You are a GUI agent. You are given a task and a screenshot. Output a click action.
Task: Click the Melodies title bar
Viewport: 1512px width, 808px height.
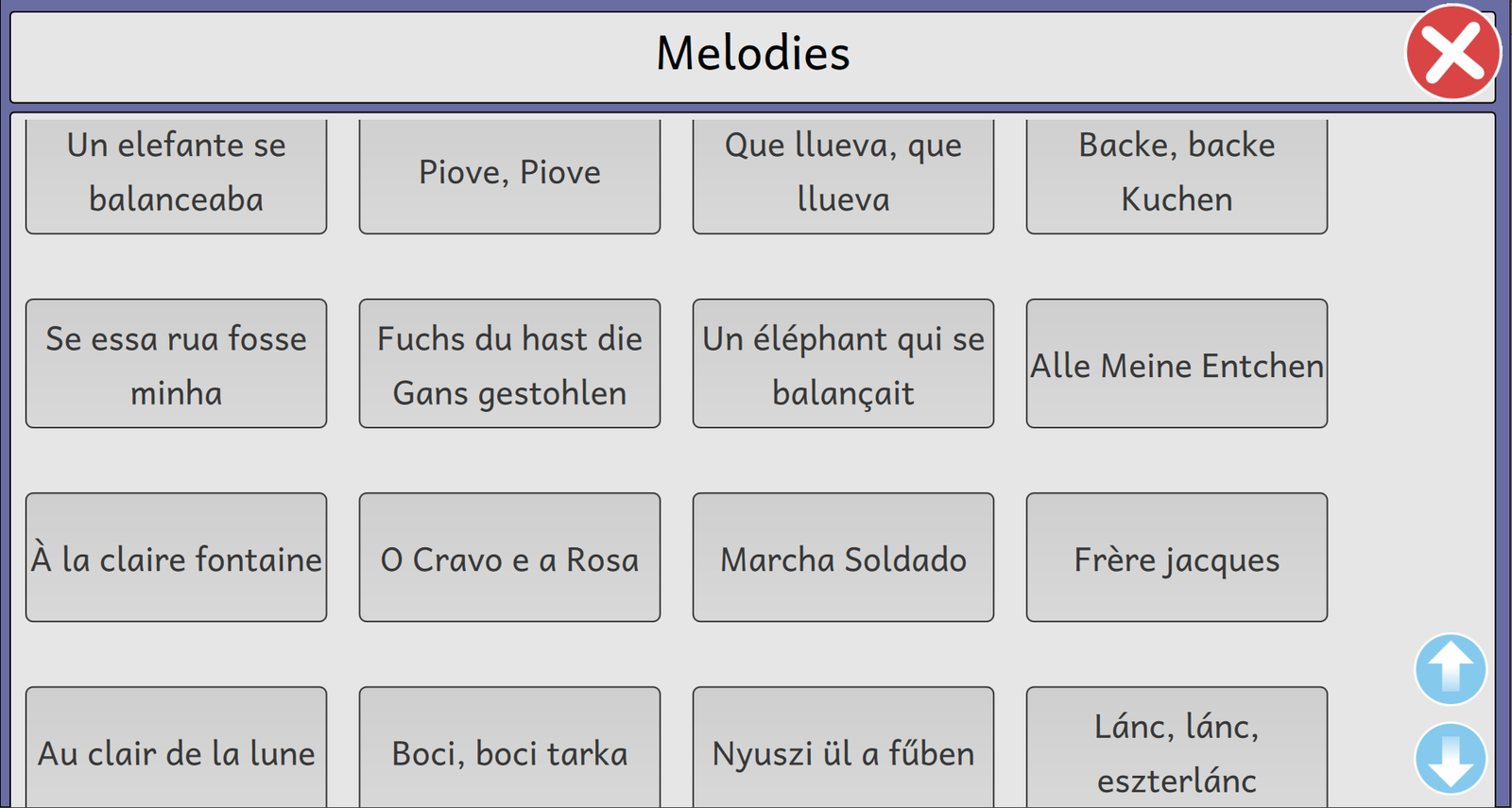[x=752, y=54]
